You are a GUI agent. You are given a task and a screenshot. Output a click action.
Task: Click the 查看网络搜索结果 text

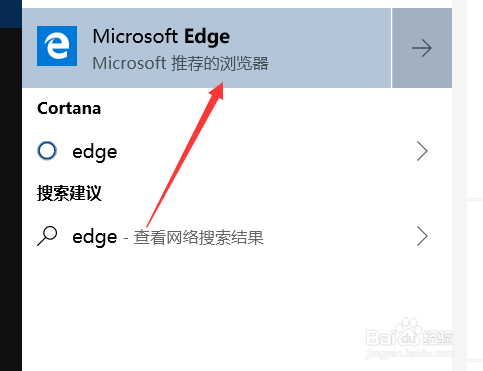[199, 238]
